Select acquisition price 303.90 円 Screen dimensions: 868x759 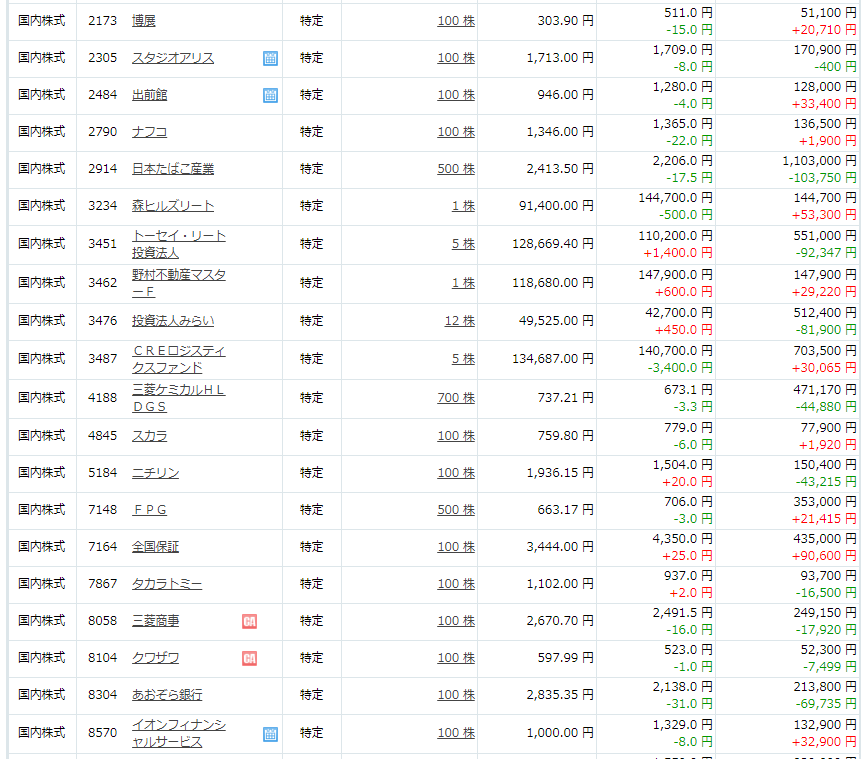(565, 21)
